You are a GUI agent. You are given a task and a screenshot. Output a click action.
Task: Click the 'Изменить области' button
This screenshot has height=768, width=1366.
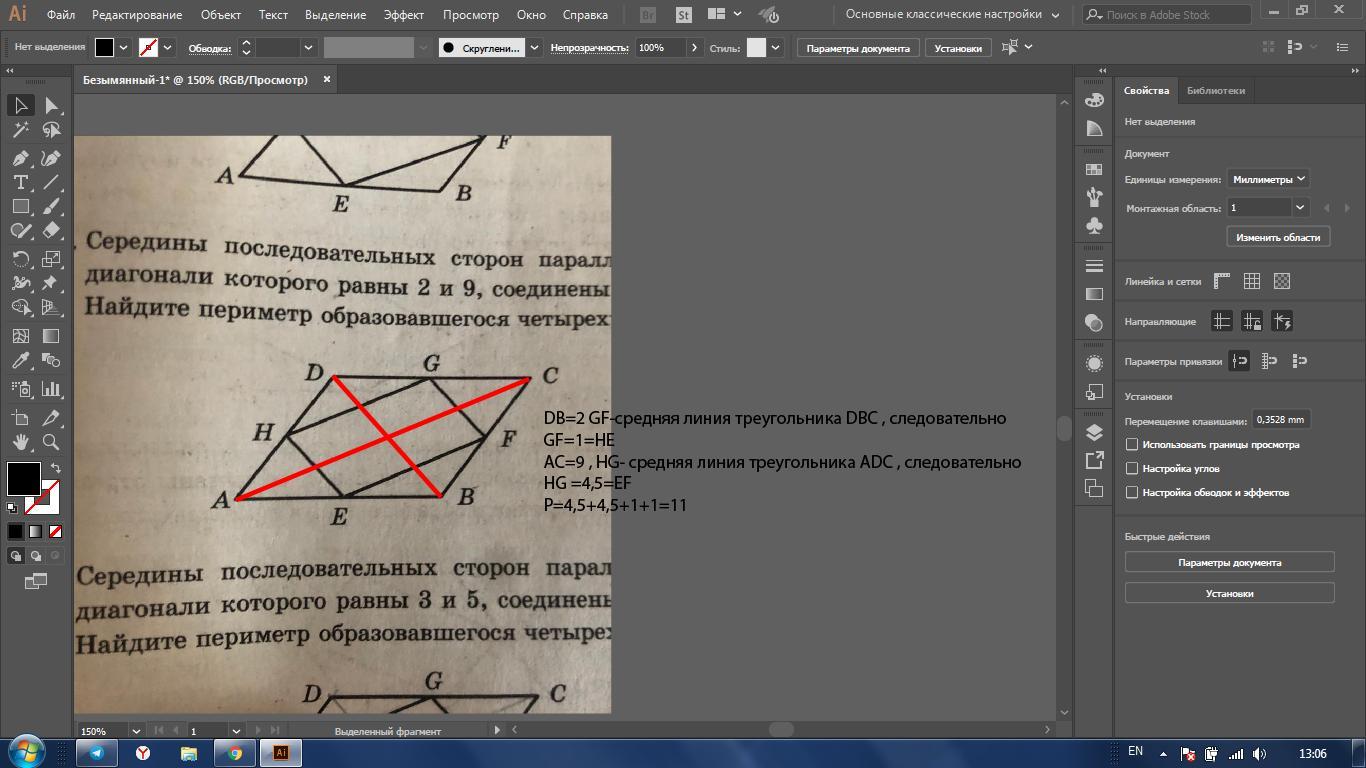(1278, 237)
